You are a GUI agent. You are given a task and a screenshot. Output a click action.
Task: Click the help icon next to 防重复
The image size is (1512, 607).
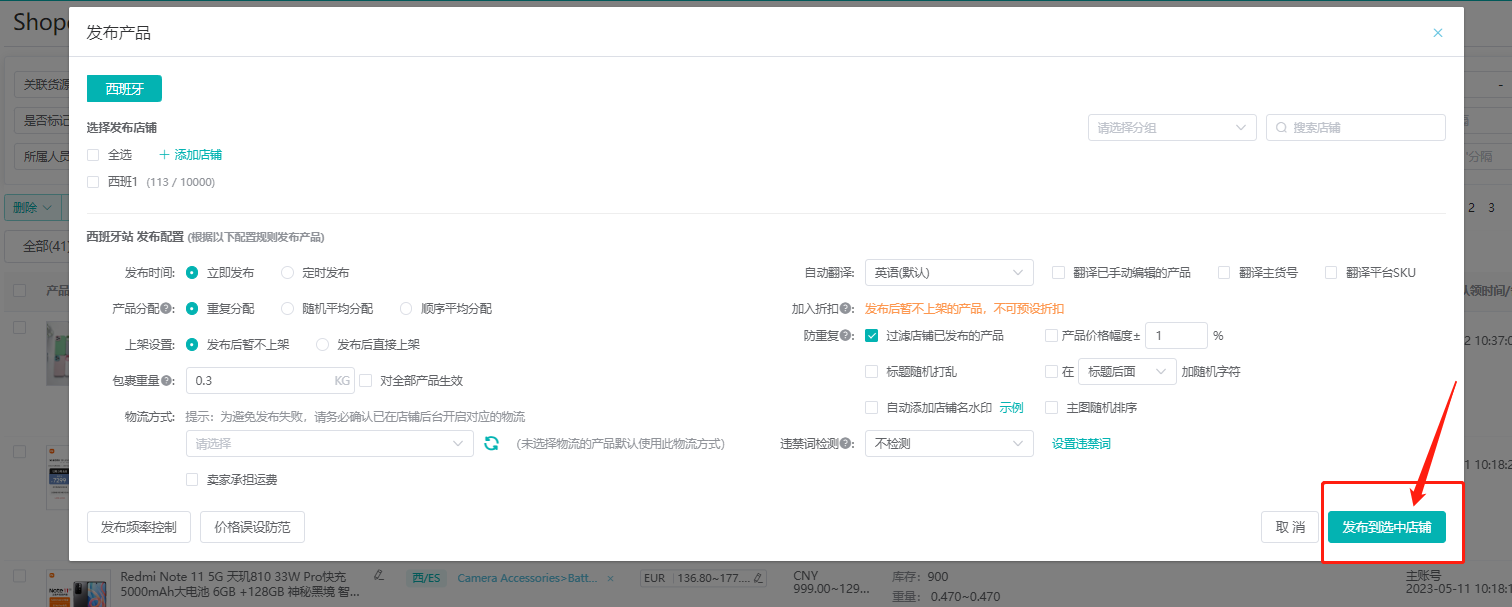[847, 335]
